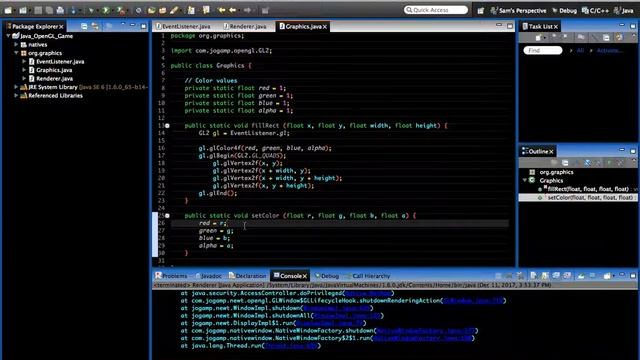Click the Save toolbar icon
This screenshot has width=640, height=360.
click(38, 10)
